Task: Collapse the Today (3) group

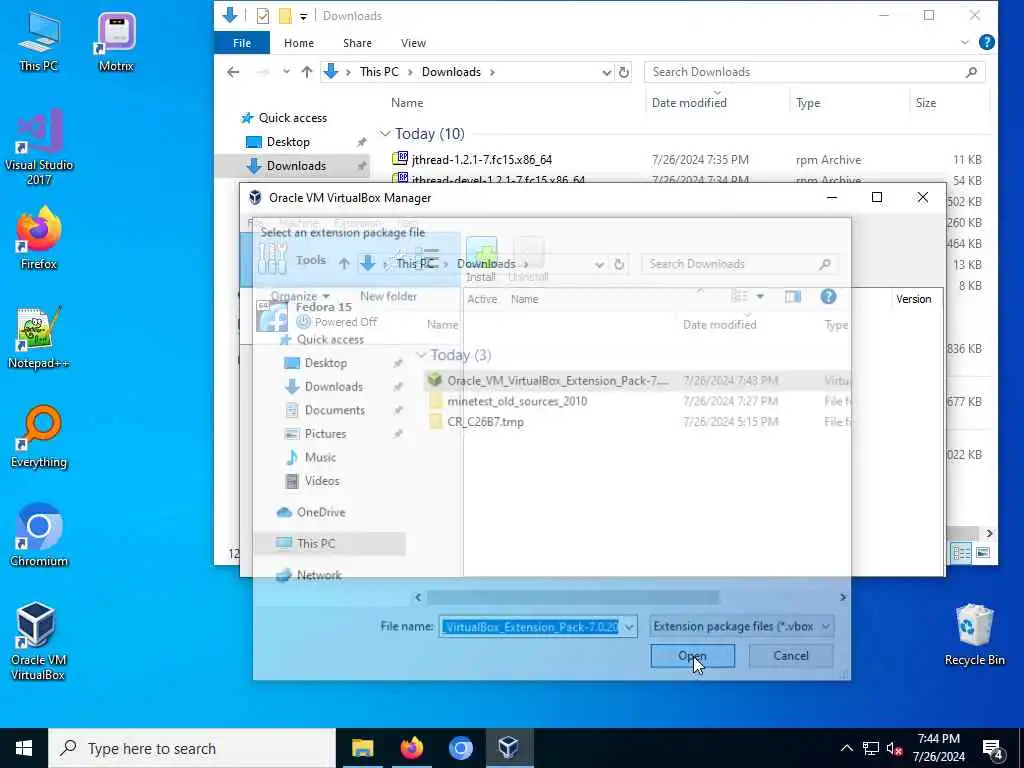Action: point(421,355)
